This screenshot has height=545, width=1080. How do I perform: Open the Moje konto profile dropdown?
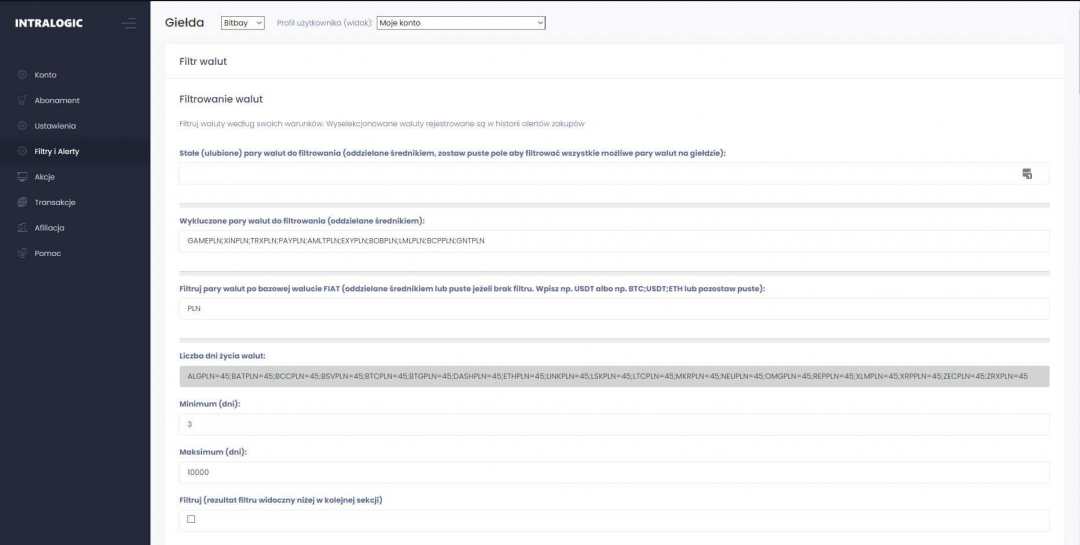pos(461,23)
